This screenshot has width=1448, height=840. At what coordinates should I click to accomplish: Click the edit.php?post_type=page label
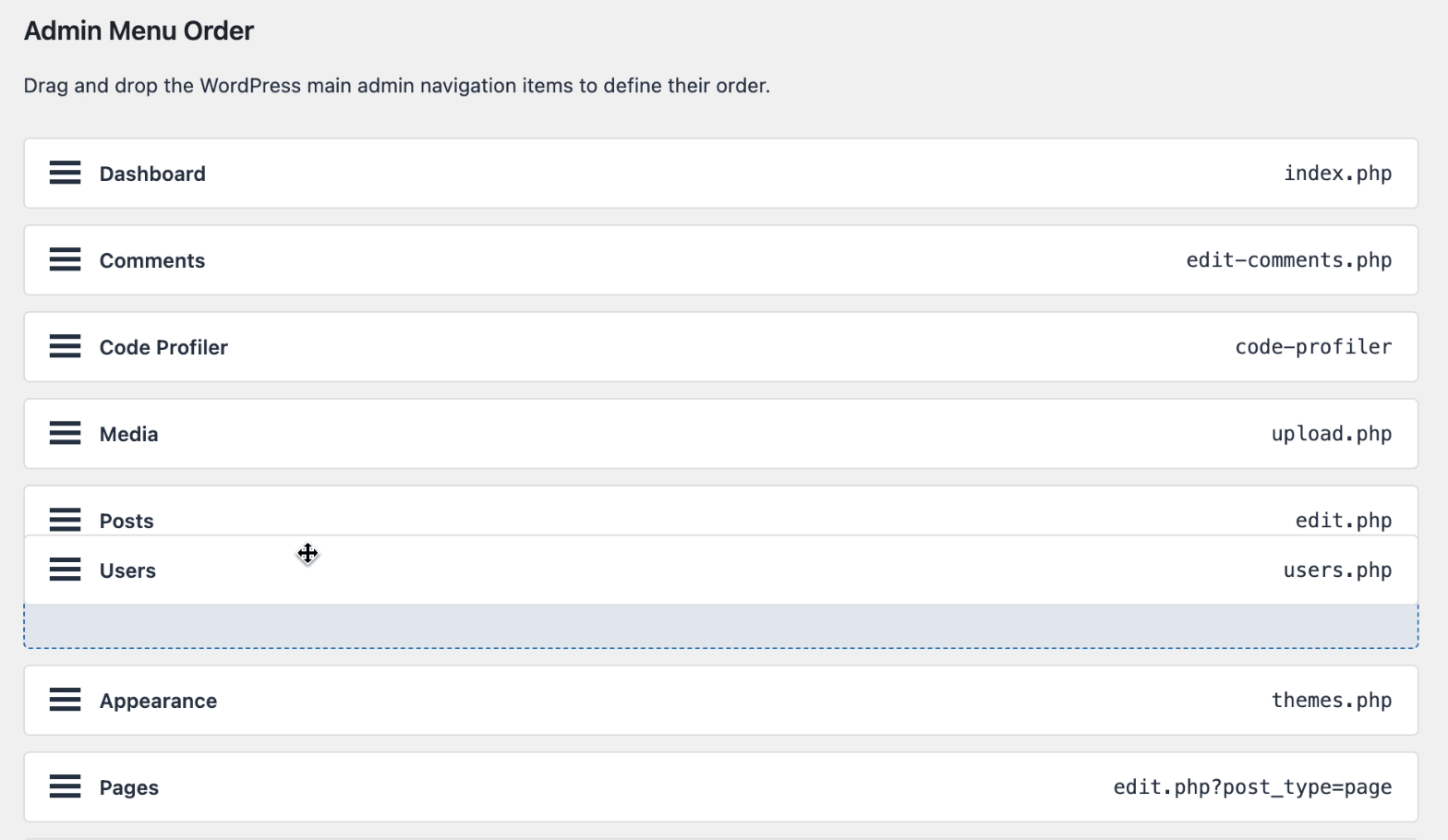point(1251,786)
